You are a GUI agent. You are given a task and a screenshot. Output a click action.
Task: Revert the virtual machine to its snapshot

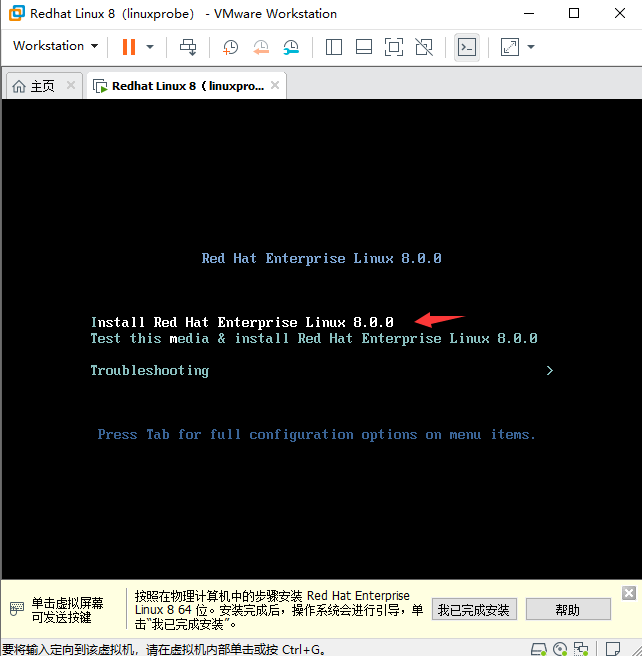point(261,47)
